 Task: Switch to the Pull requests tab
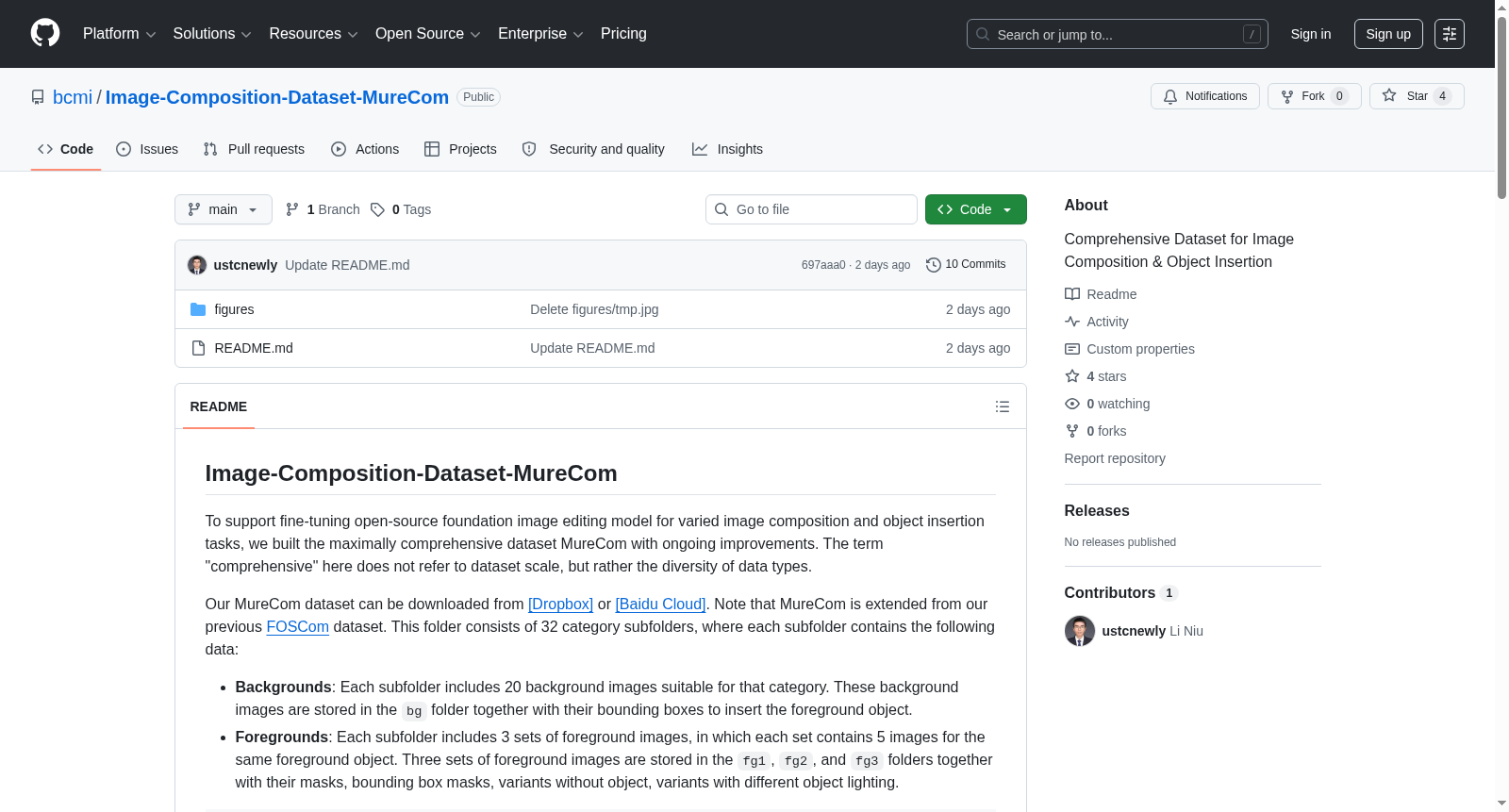coord(254,149)
